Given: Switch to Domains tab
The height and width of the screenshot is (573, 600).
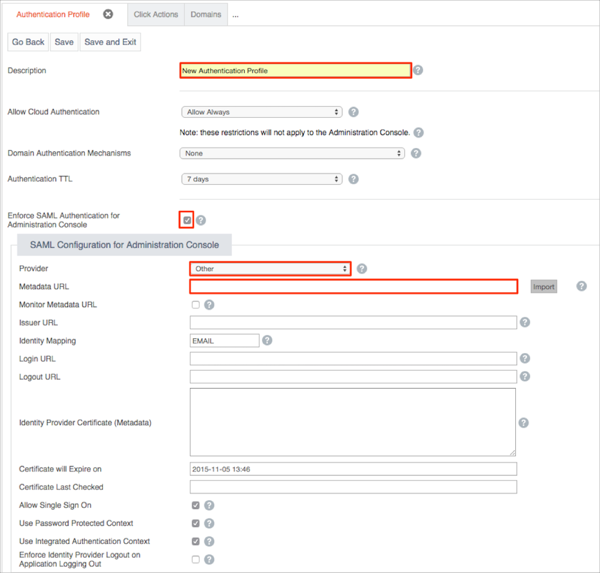Looking at the screenshot, I should 205,14.
